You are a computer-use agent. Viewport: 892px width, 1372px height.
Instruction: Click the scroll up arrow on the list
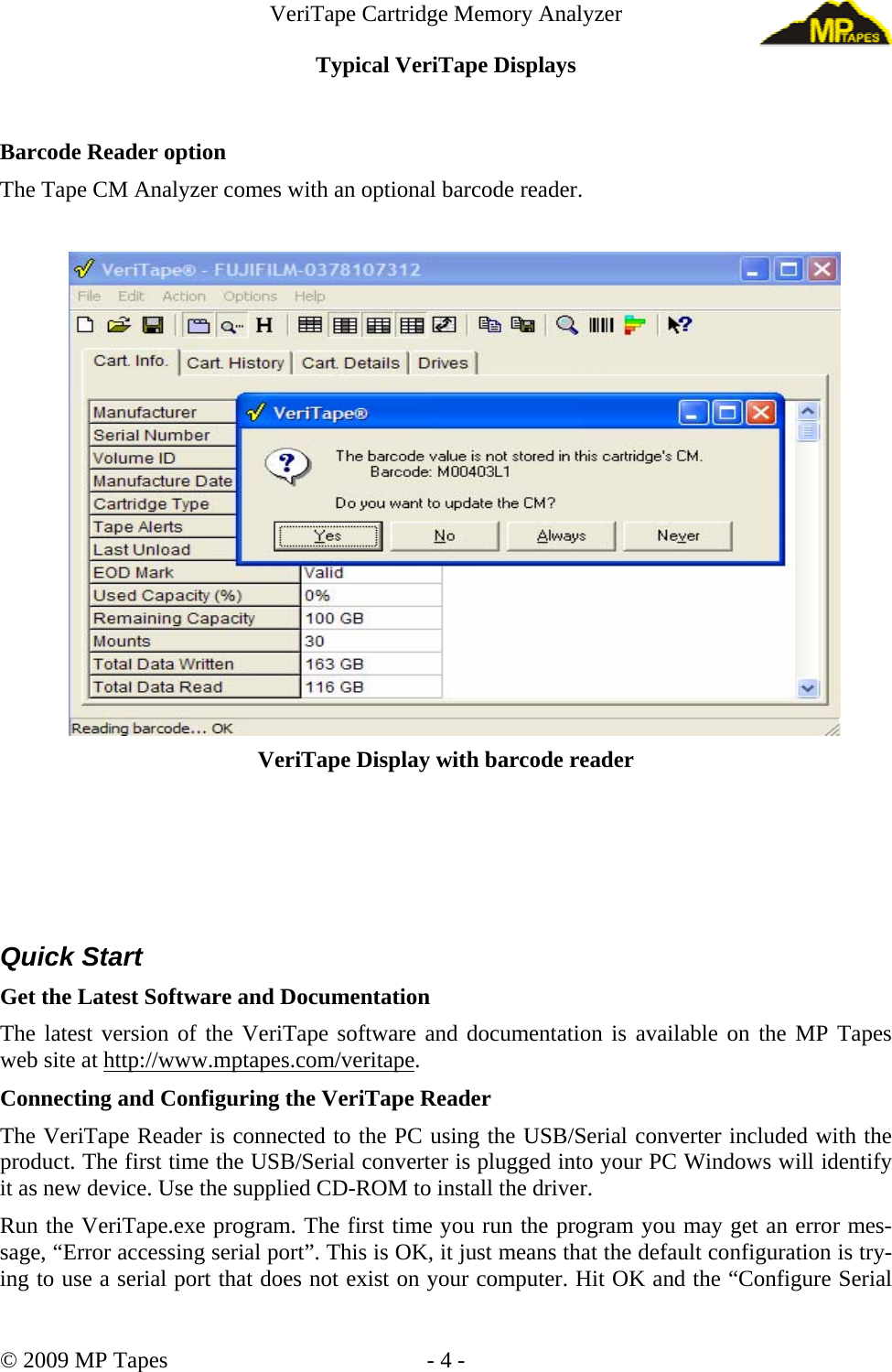pos(807,412)
